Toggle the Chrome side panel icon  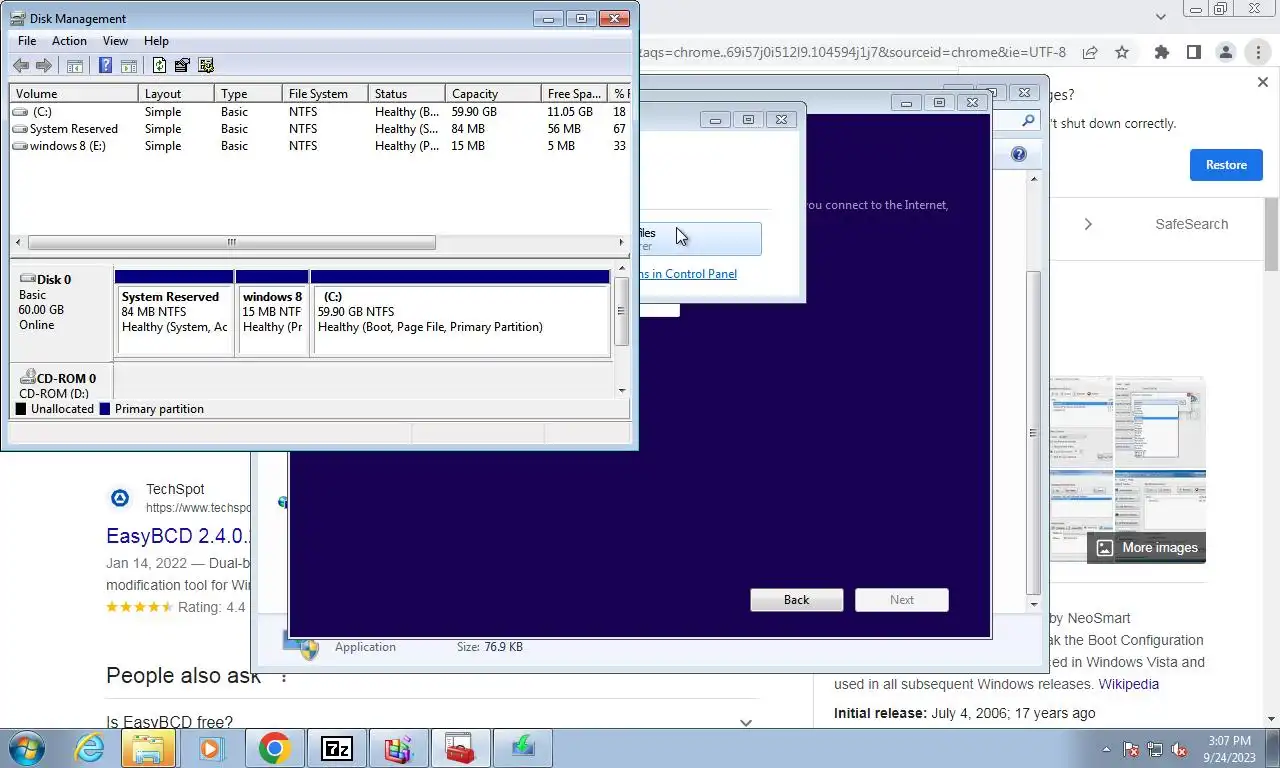[1193, 52]
